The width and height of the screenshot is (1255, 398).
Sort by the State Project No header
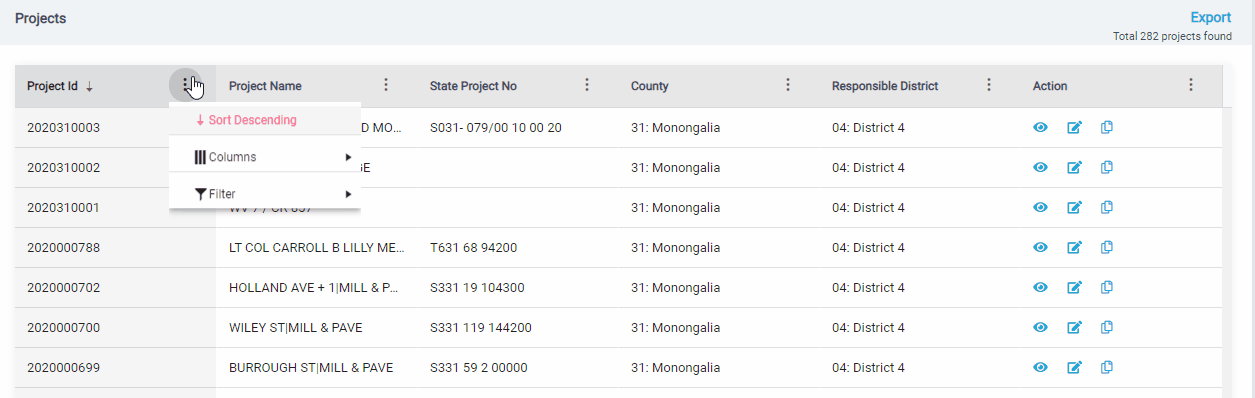pos(473,86)
